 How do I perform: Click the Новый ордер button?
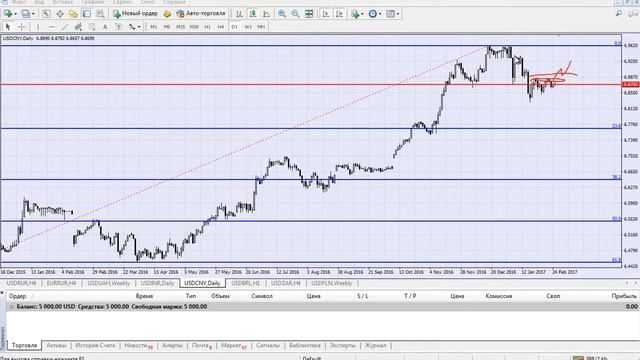(136, 14)
